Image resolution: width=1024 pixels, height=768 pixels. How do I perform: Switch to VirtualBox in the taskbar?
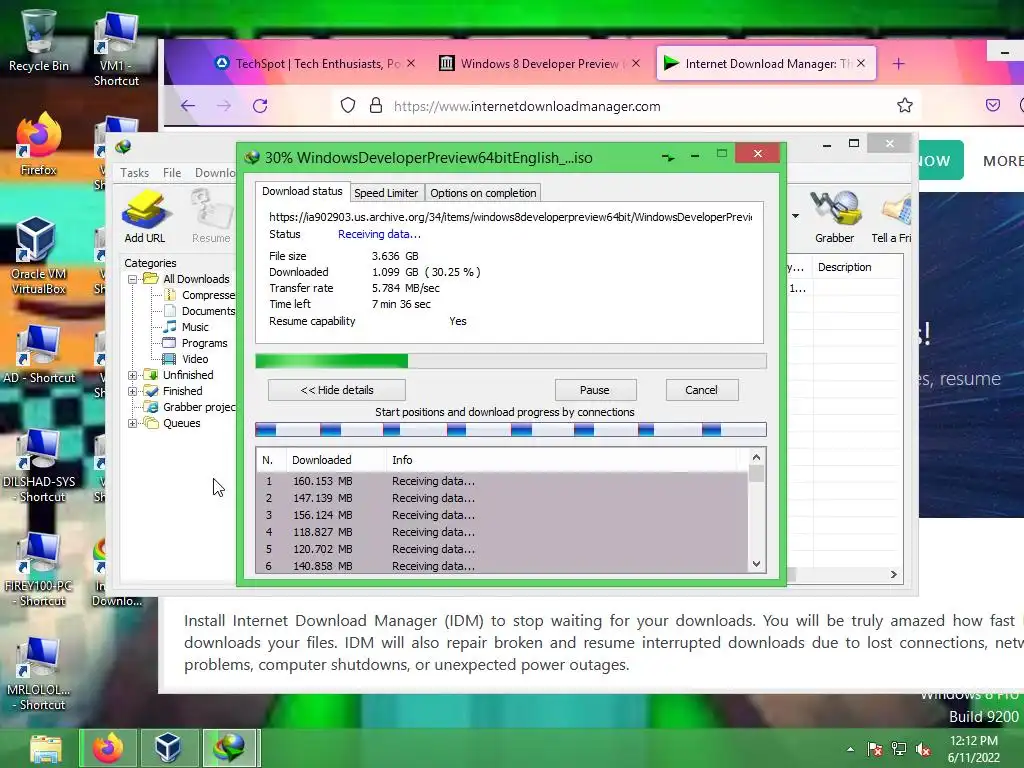pyautogui.click(x=168, y=748)
